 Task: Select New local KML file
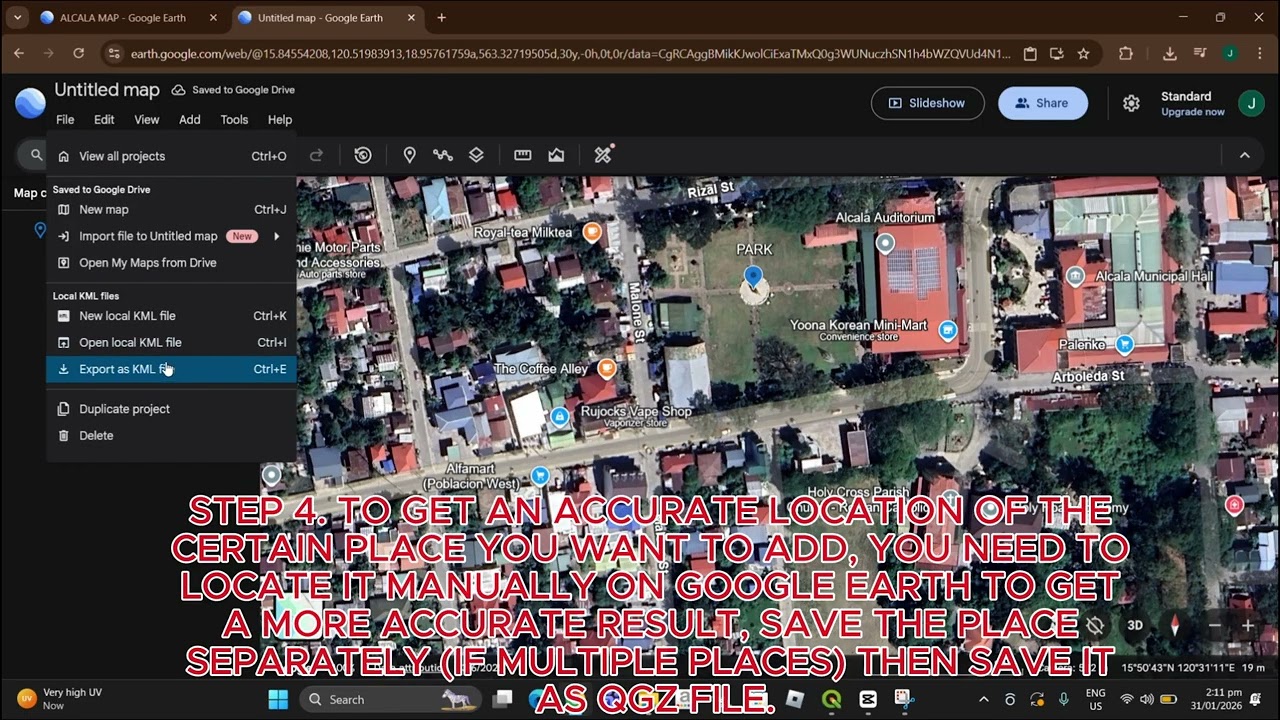coord(171,316)
